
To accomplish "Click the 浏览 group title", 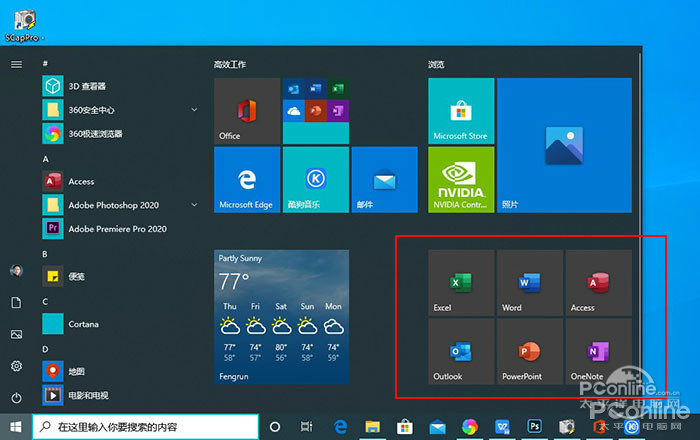I will click(x=436, y=65).
